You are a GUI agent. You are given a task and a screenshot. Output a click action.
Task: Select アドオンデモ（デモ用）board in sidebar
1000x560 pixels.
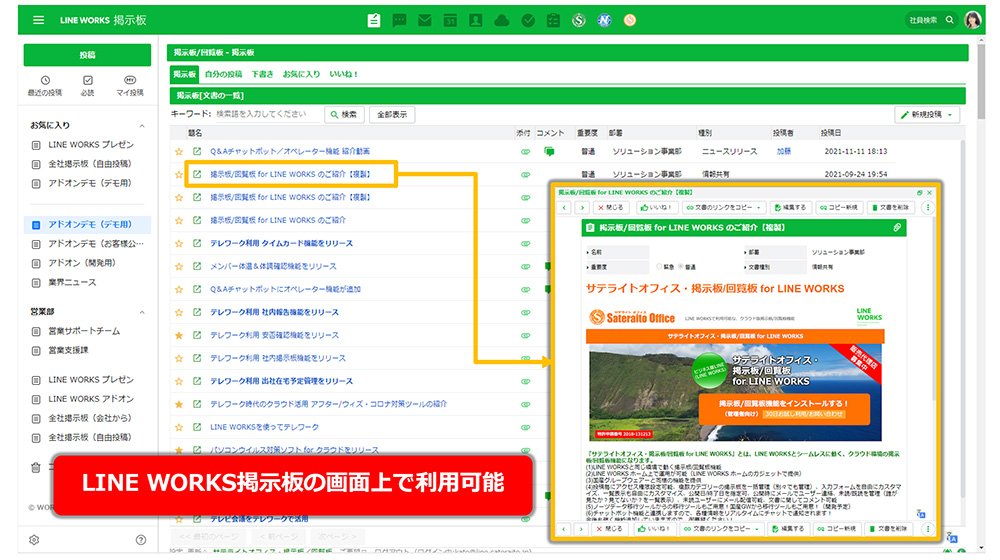click(87, 225)
